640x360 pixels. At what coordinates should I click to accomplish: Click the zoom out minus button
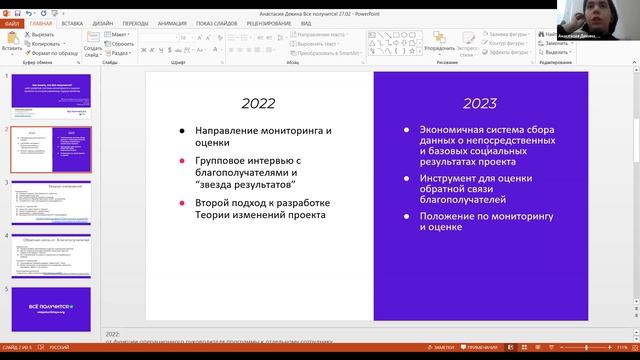[562, 347]
